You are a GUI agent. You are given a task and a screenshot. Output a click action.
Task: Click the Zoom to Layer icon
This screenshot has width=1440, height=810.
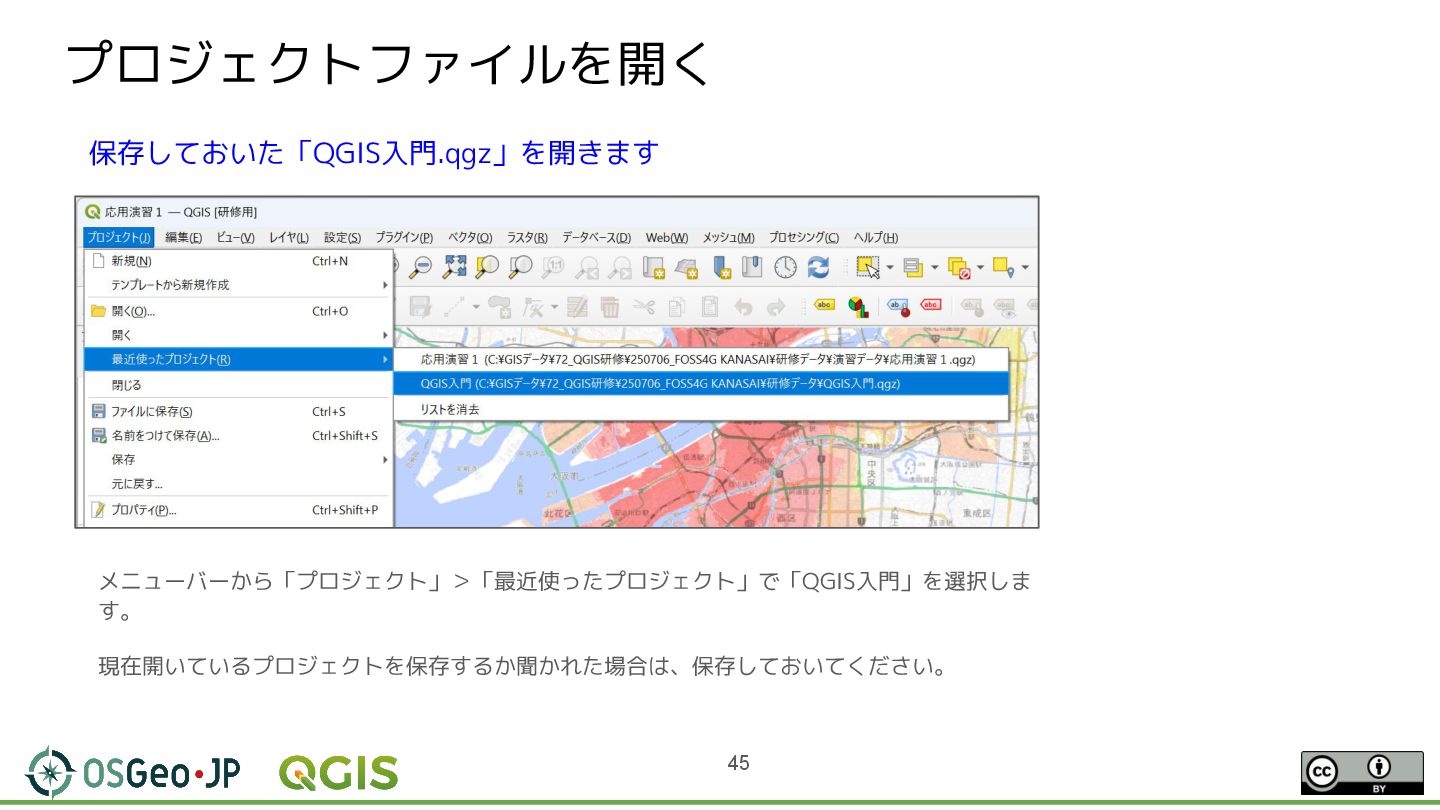pos(520,267)
